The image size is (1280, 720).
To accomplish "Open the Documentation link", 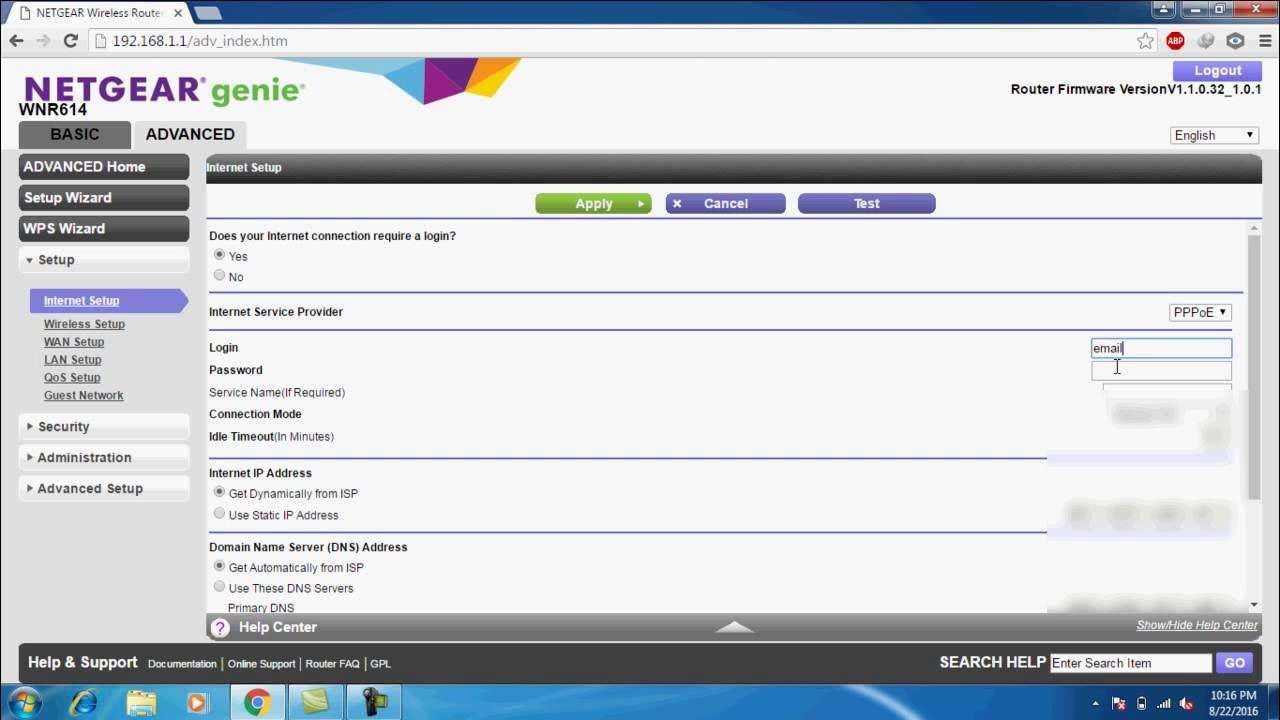I will tap(182, 664).
